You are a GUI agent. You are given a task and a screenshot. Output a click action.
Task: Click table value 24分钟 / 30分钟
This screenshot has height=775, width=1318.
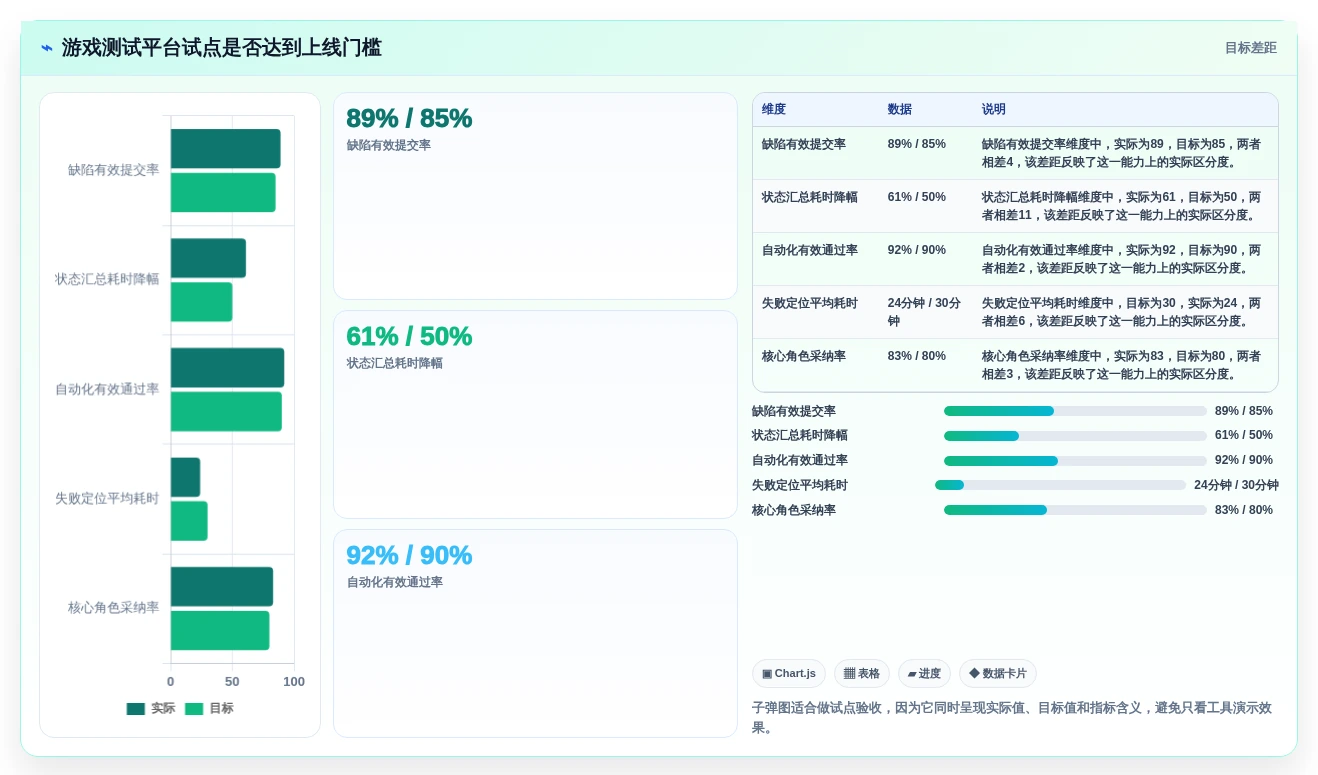tap(924, 312)
